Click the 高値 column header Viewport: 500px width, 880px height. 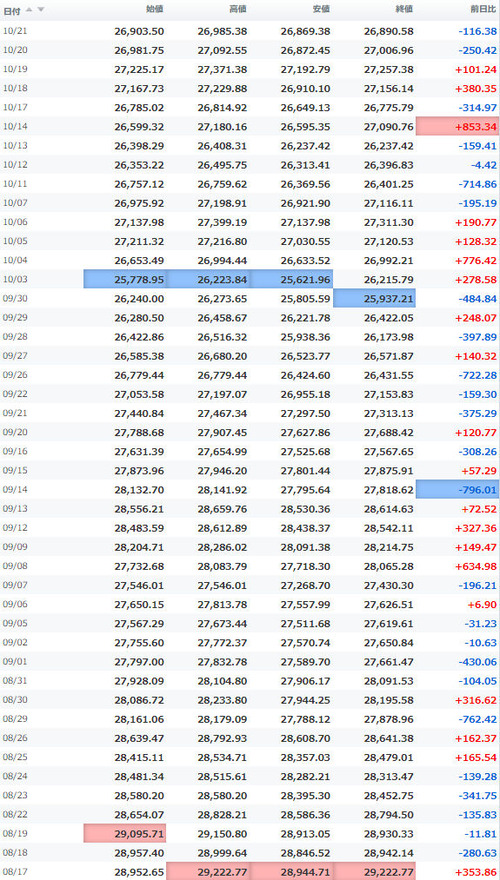(x=237, y=10)
